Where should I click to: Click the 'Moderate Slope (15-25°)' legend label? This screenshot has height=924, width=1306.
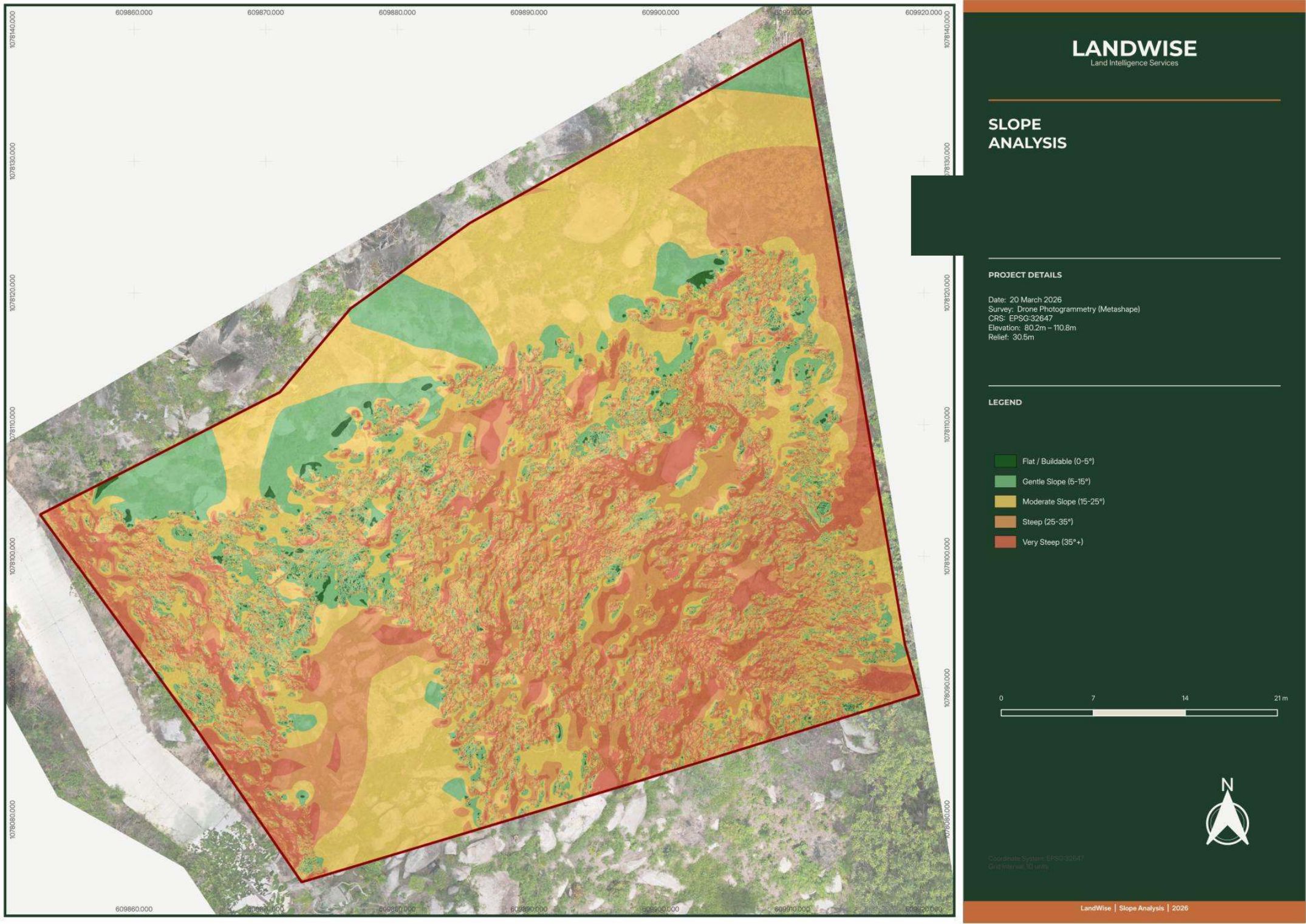point(1064,502)
